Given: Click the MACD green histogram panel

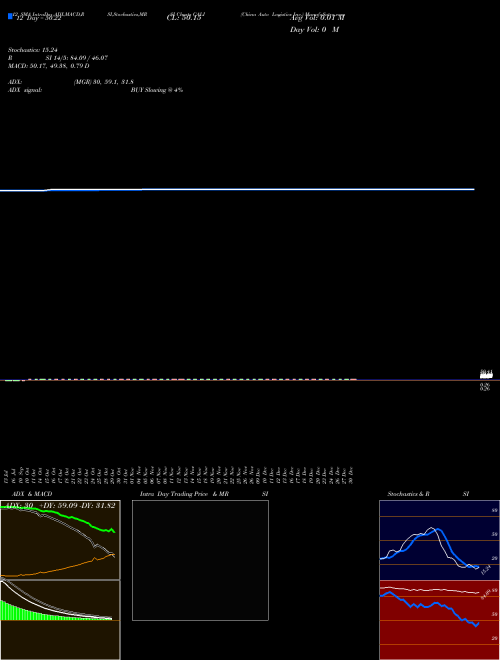Looking at the screenshot, I should click(x=60, y=620).
